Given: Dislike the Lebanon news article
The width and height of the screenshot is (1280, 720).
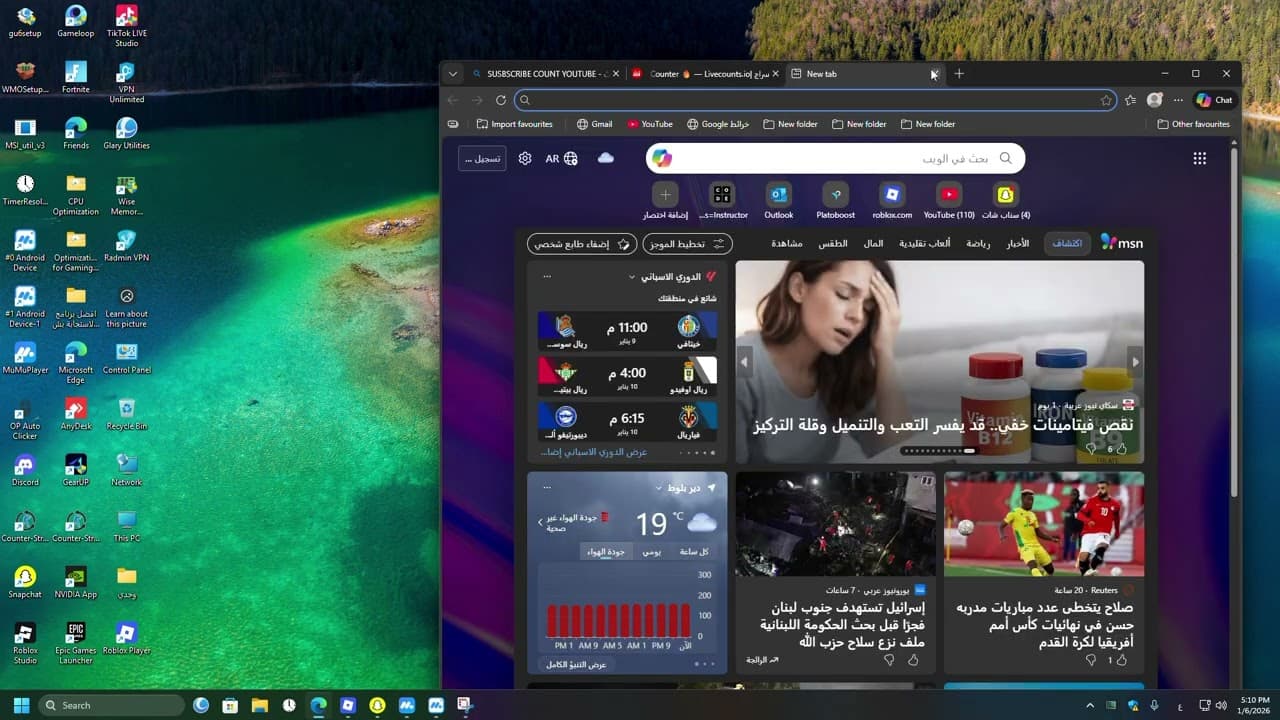Looking at the screenshot, I should pos(889,660).
